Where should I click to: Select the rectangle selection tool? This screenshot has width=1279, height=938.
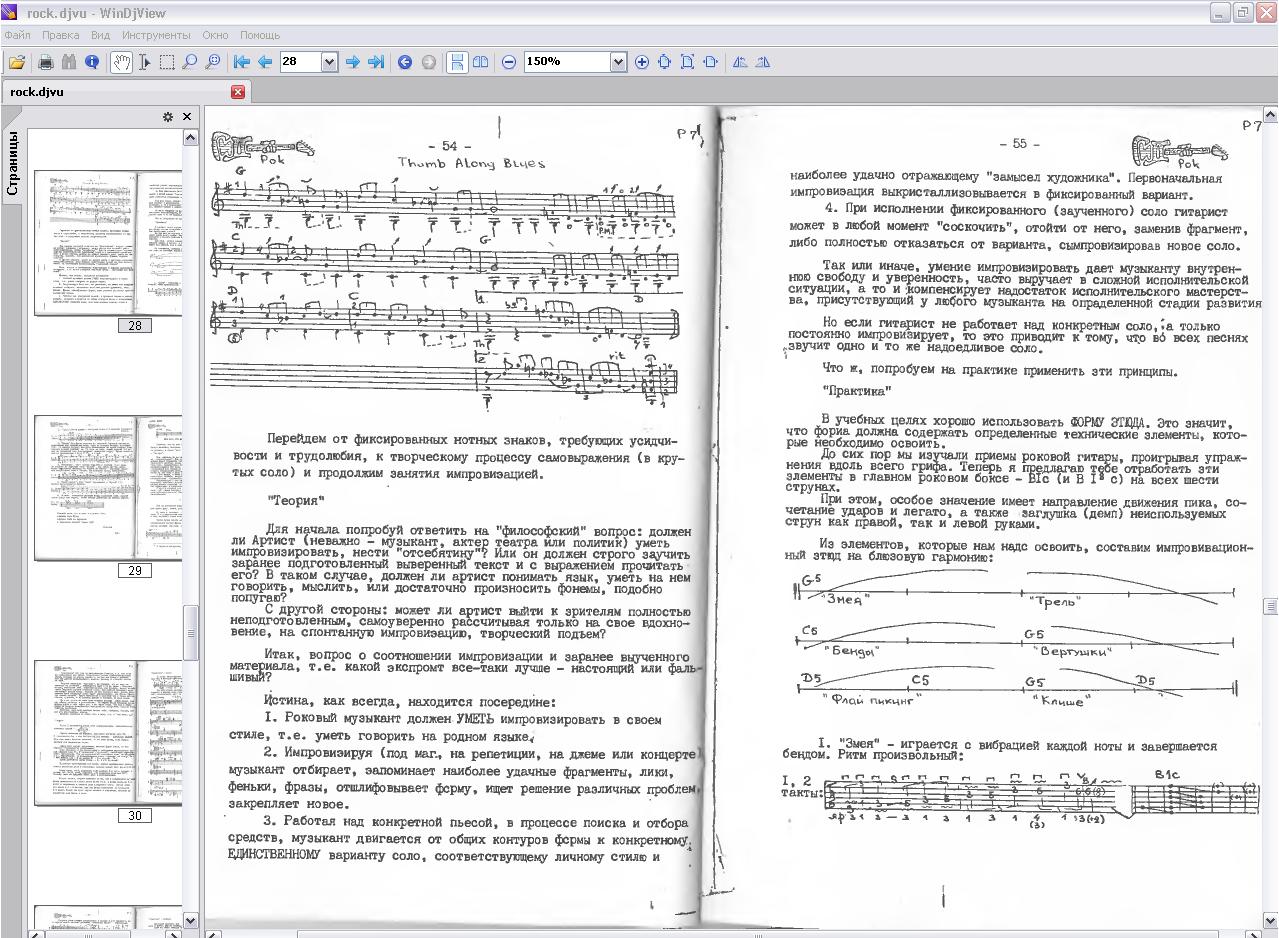click(x=167, y=62)
